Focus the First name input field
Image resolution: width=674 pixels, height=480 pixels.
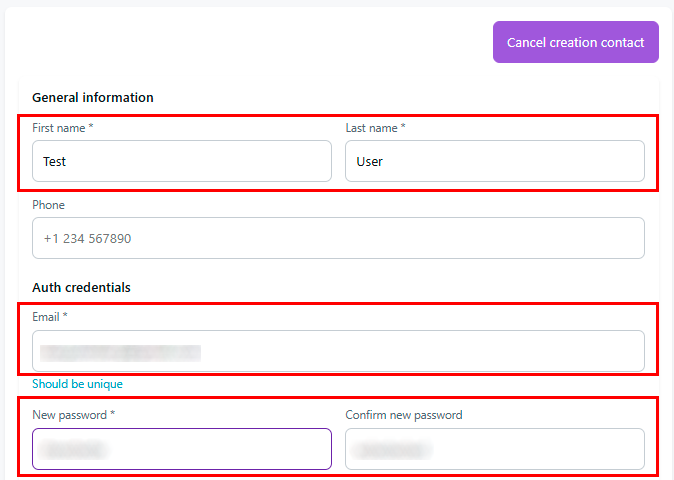181,161
